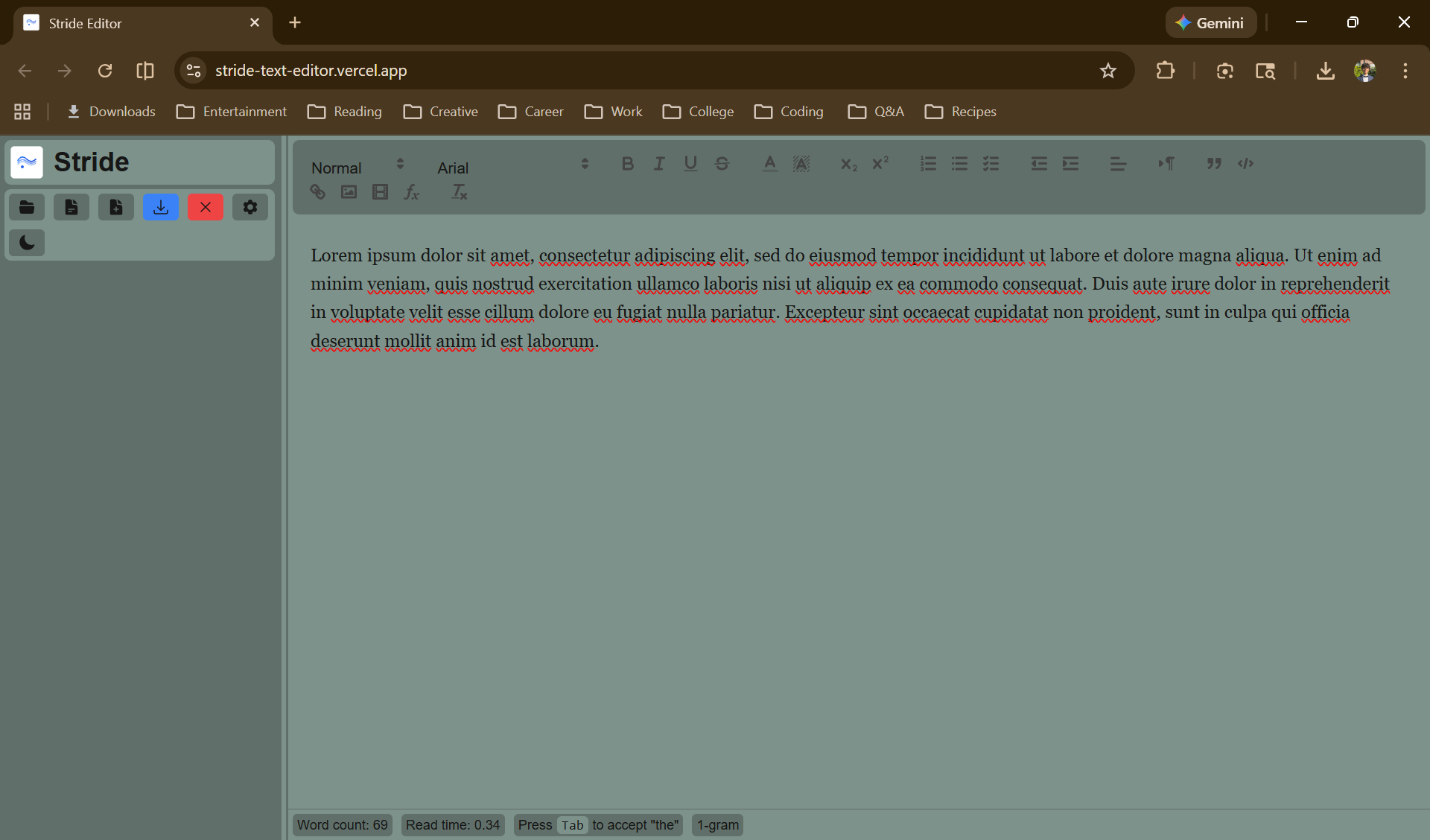Image resolution: width=1430 pixels, height=840 pixels.
Task: Insert a checklist
Action: click(991, 164)
